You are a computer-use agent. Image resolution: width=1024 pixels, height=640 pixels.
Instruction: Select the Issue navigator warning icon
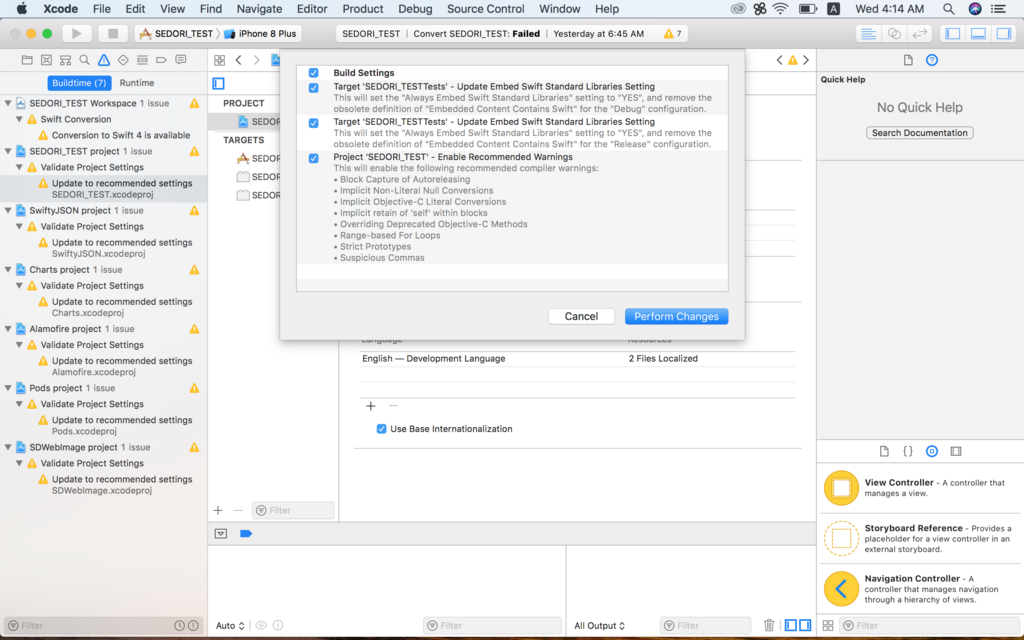[x=104, y=60]
